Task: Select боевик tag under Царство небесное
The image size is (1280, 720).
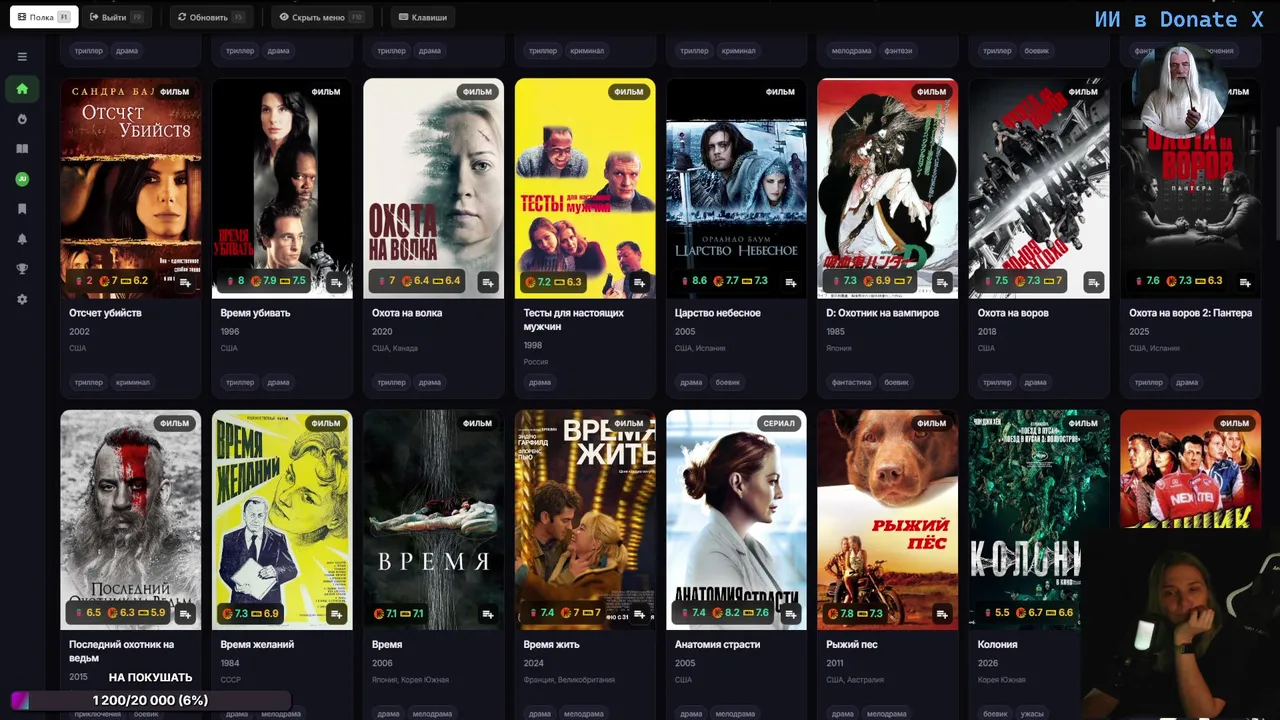Action: pos(728,382)
